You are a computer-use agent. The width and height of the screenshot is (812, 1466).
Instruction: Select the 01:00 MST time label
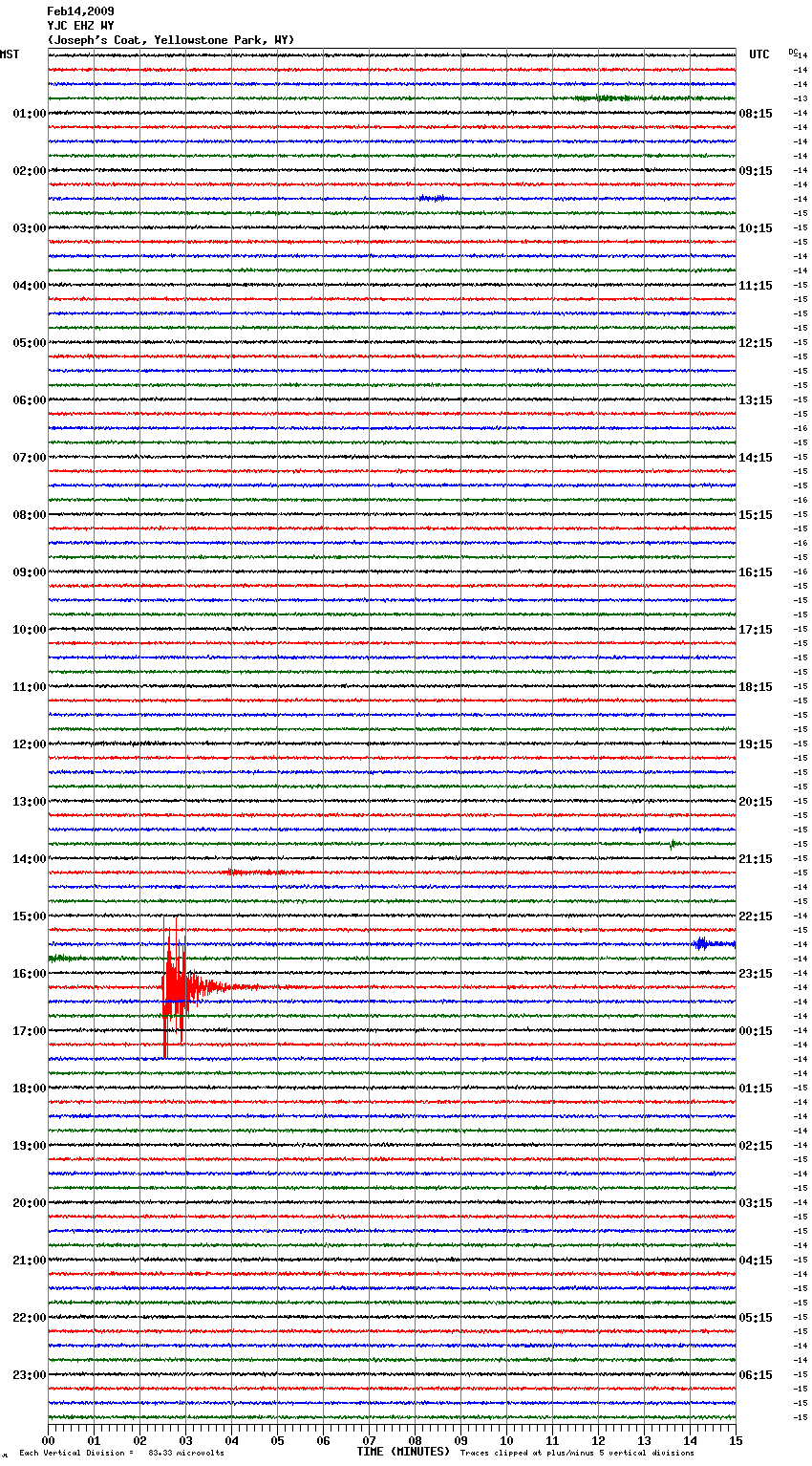[x=29, y=114]
